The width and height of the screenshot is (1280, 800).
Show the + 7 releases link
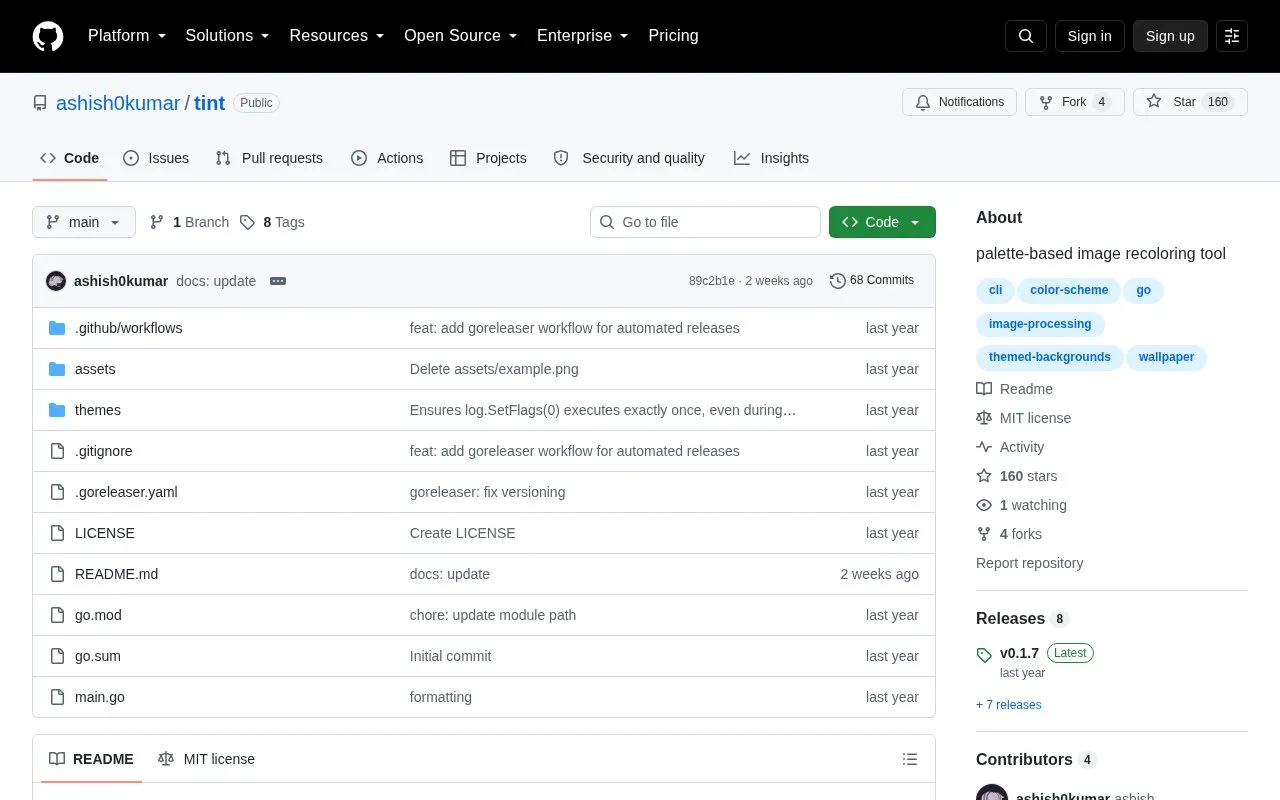[x=1008, y=705]
